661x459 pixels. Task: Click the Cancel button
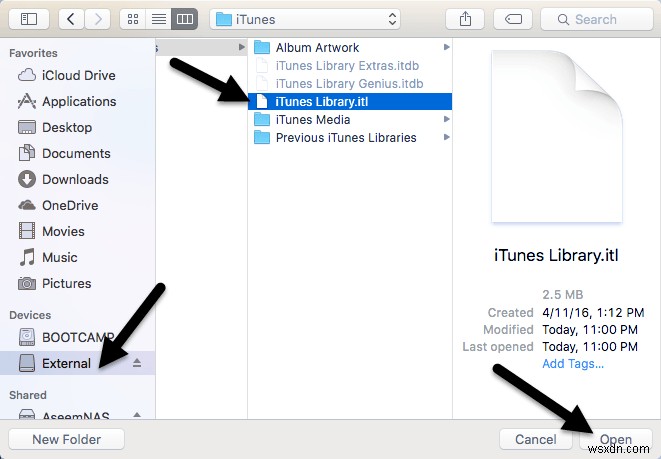point(535,440)
